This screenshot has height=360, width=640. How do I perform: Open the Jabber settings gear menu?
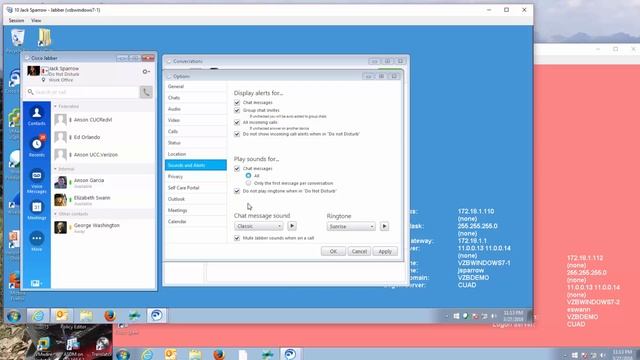point(146,71)
